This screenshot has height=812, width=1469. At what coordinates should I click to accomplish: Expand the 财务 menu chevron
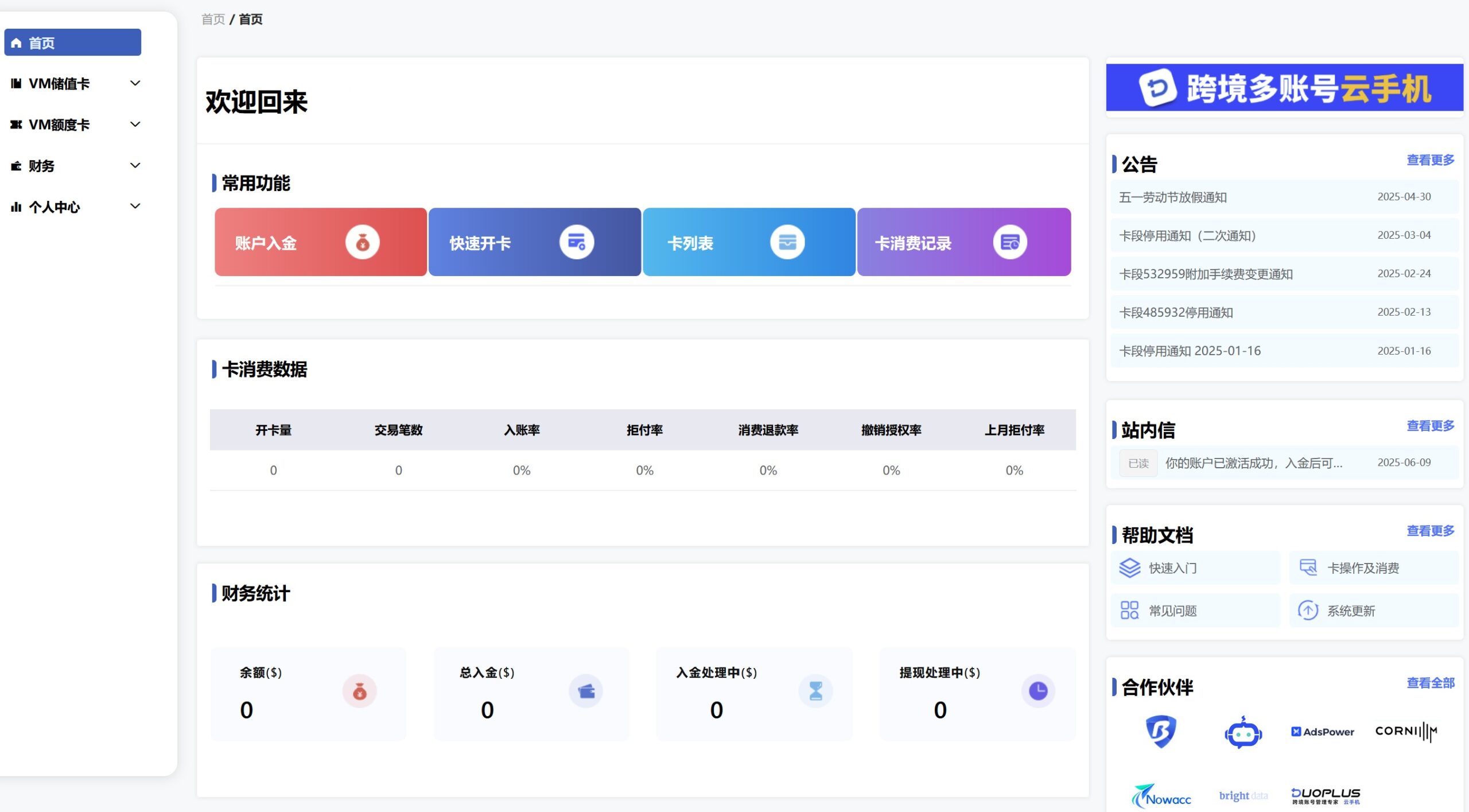pyautogui.click(x=135, y=165)
